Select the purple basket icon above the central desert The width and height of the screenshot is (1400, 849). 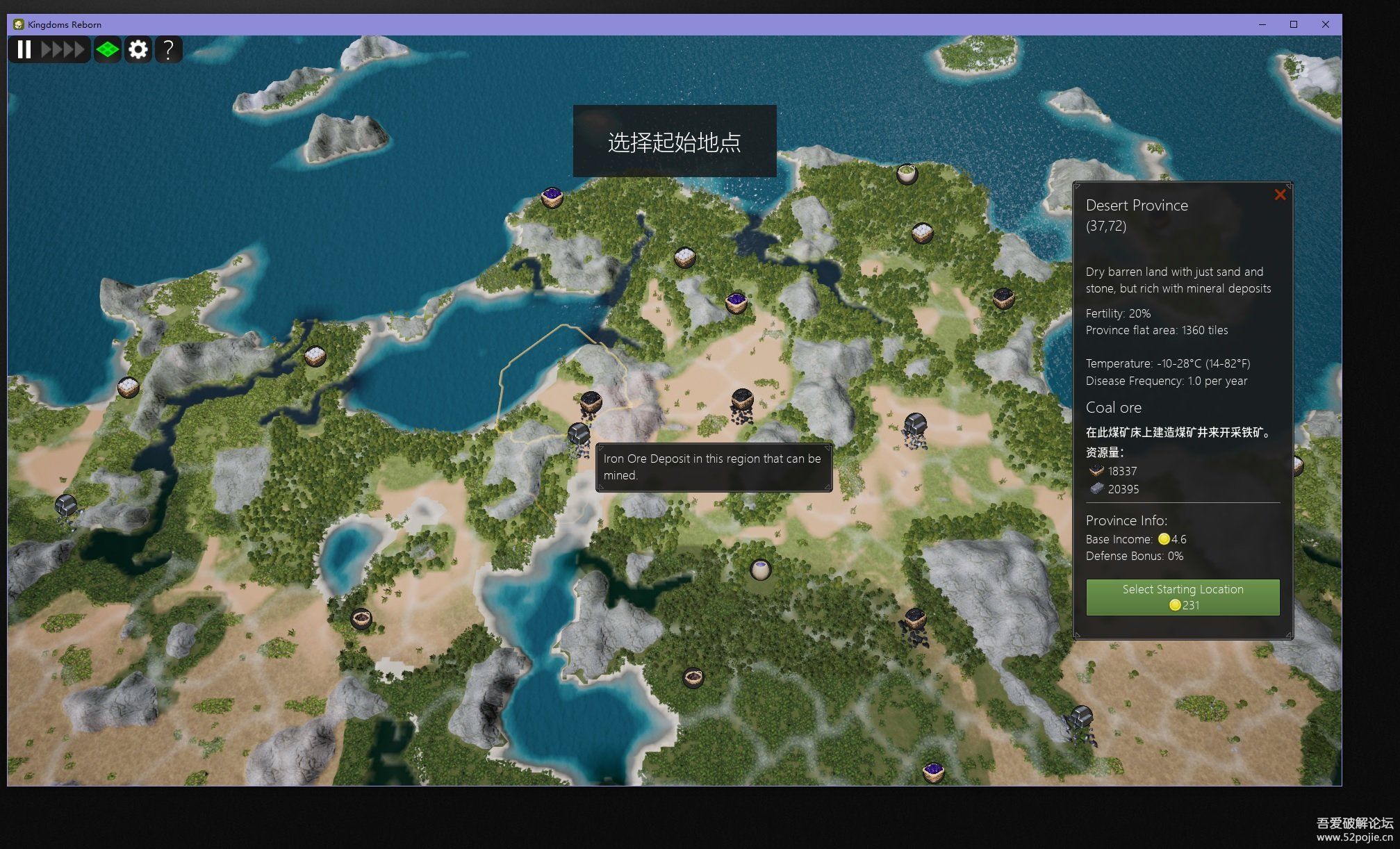[736, 302]
